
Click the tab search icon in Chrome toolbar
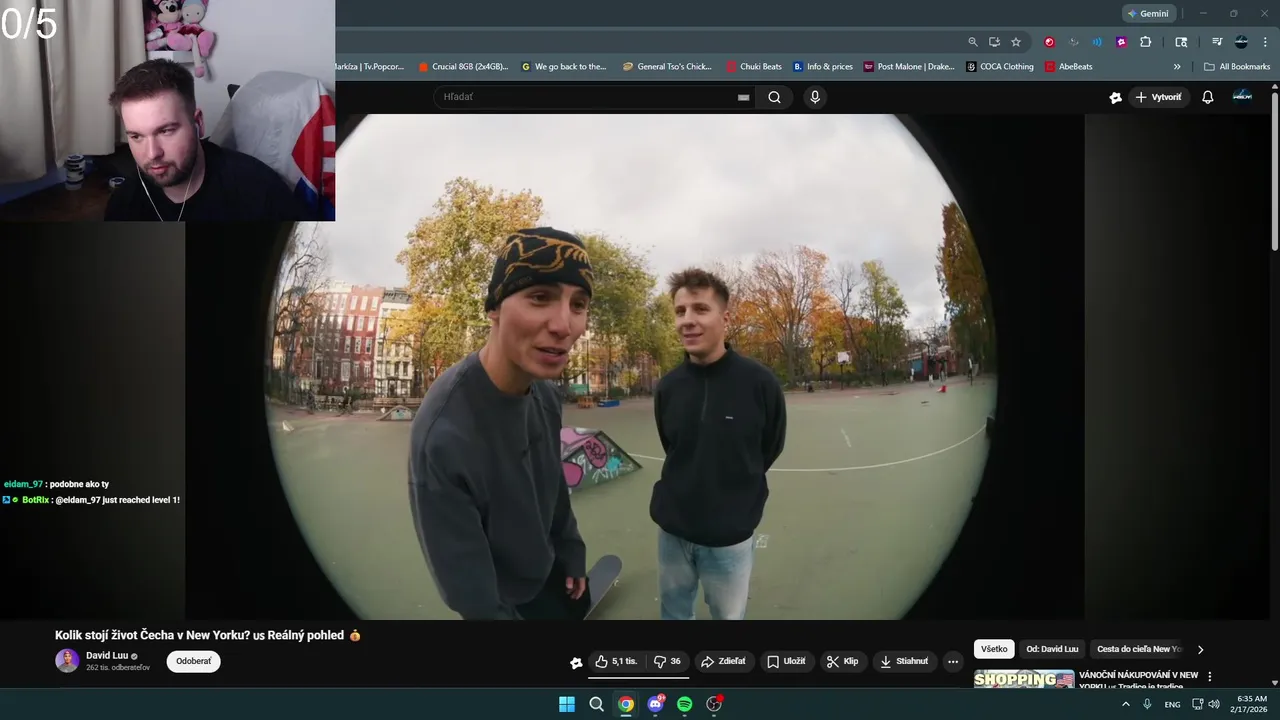1181,42
